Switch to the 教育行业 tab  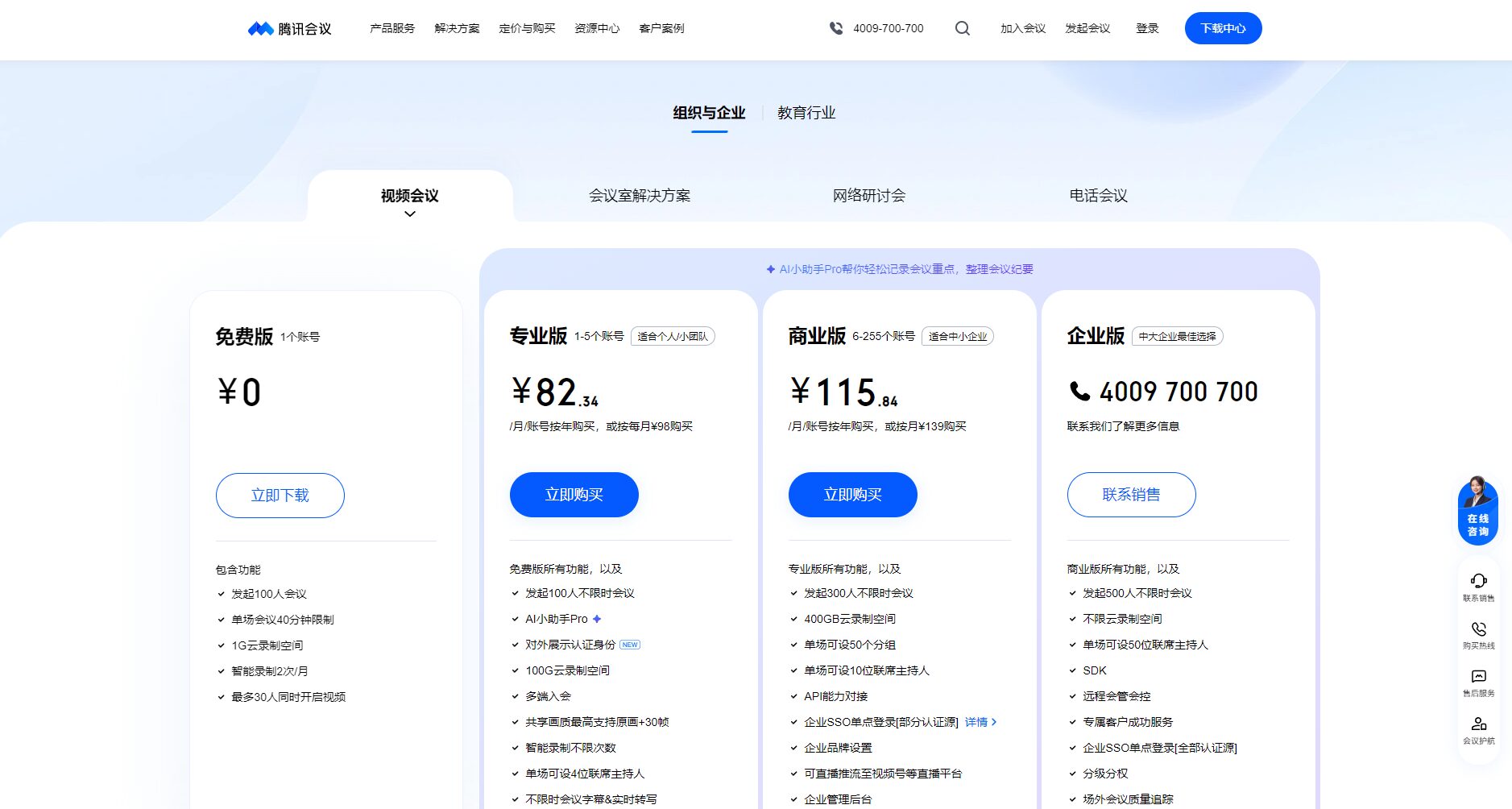click(806, 113)
